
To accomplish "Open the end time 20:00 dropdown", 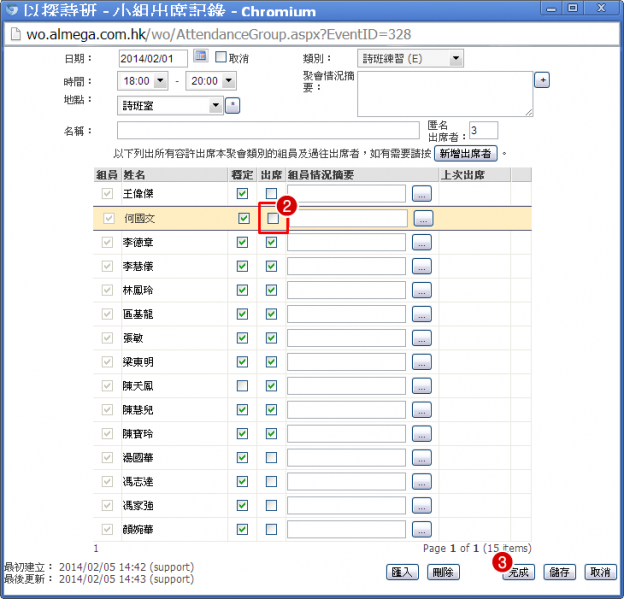I will pyautogui.click(x=211, y=81).
